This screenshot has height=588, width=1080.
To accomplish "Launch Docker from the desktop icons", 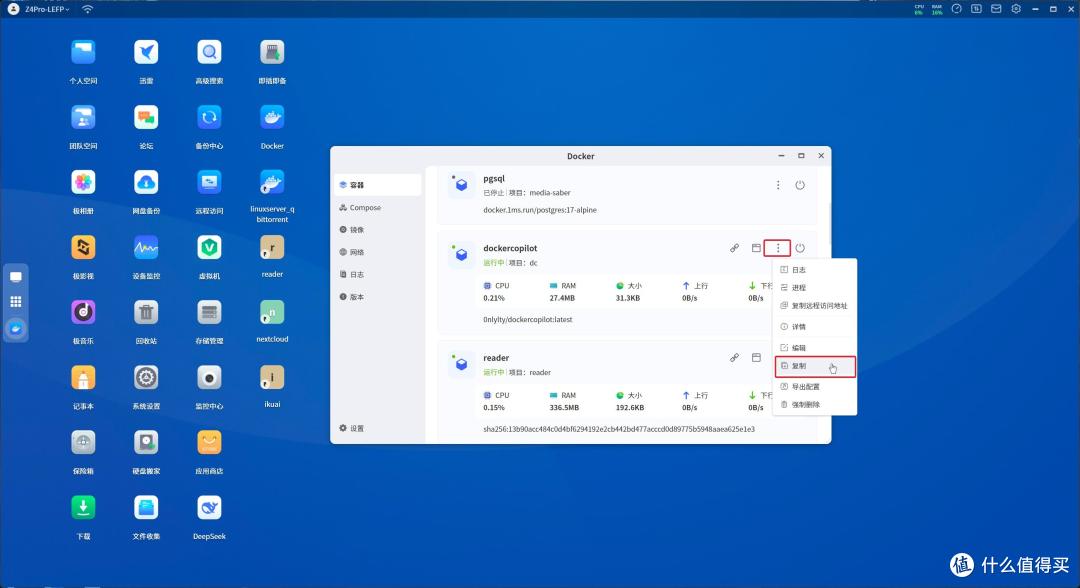I will click(x=272, y=118).
